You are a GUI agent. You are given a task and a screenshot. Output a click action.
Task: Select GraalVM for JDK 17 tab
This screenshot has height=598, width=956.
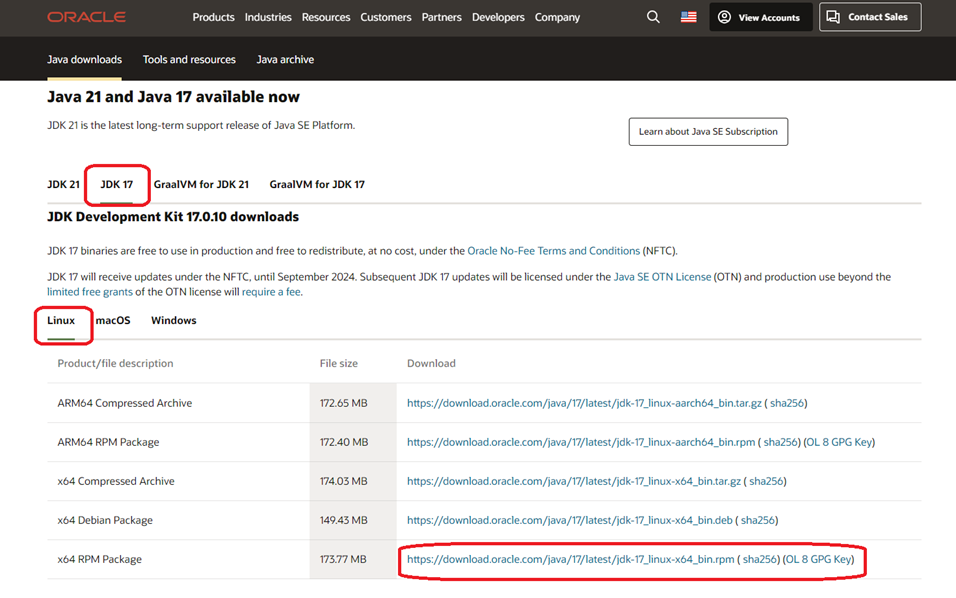pos(317,184)
